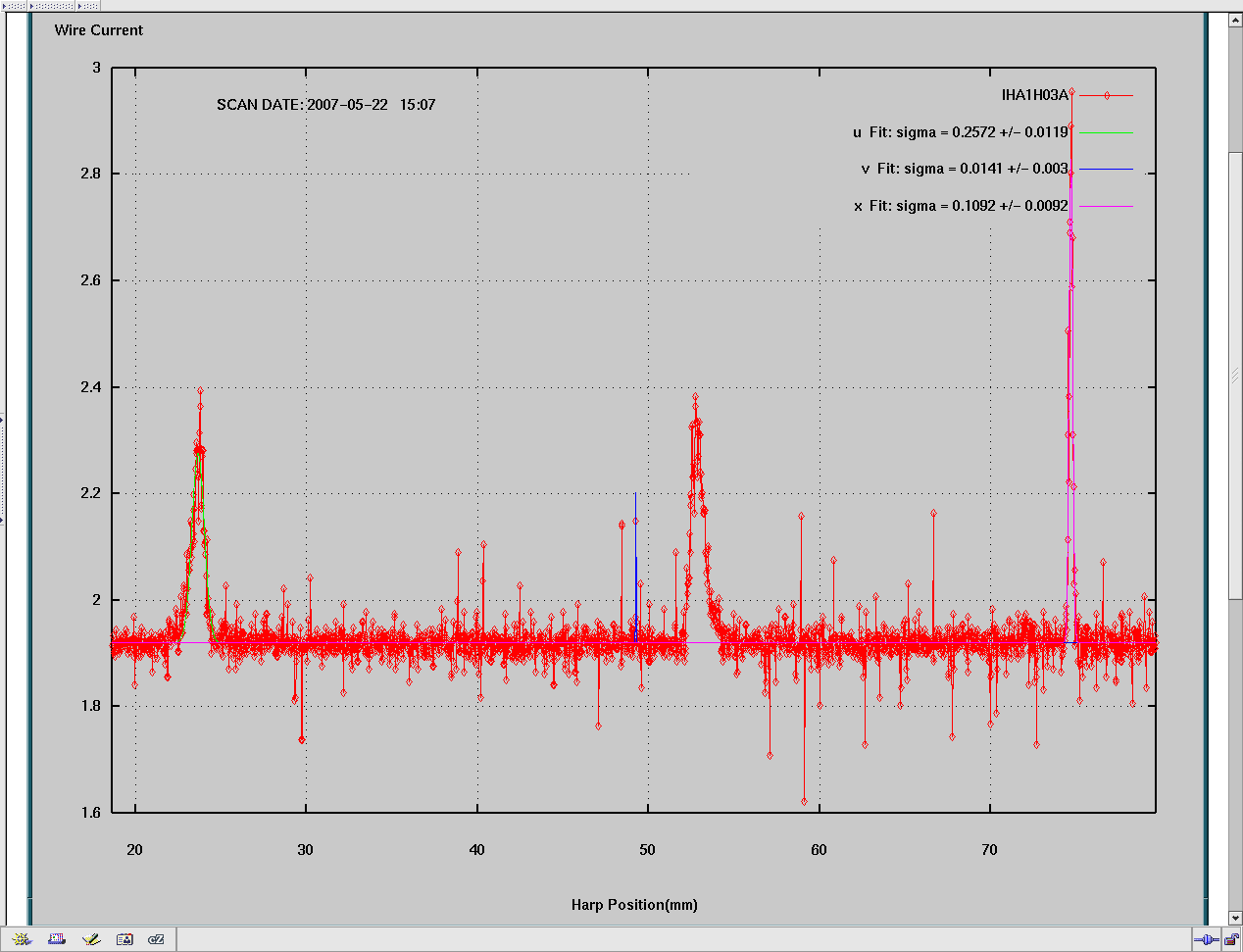Click the 'Harp Position(mm)' axis label
The width and height of the screenshot is (1243, 952).
coord(634,905)
